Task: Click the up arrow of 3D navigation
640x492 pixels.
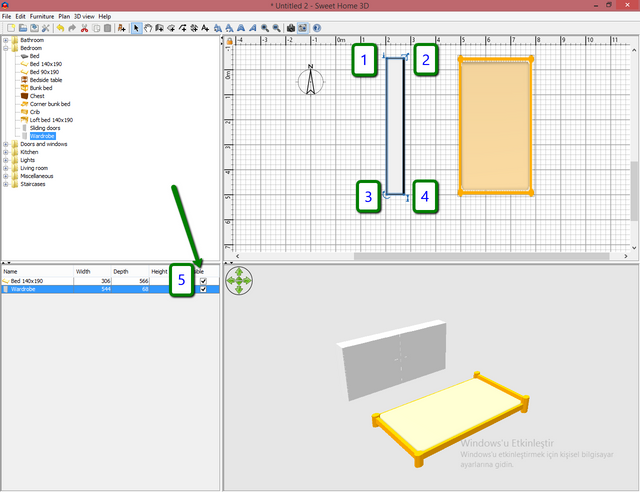Action: [239, 272]
